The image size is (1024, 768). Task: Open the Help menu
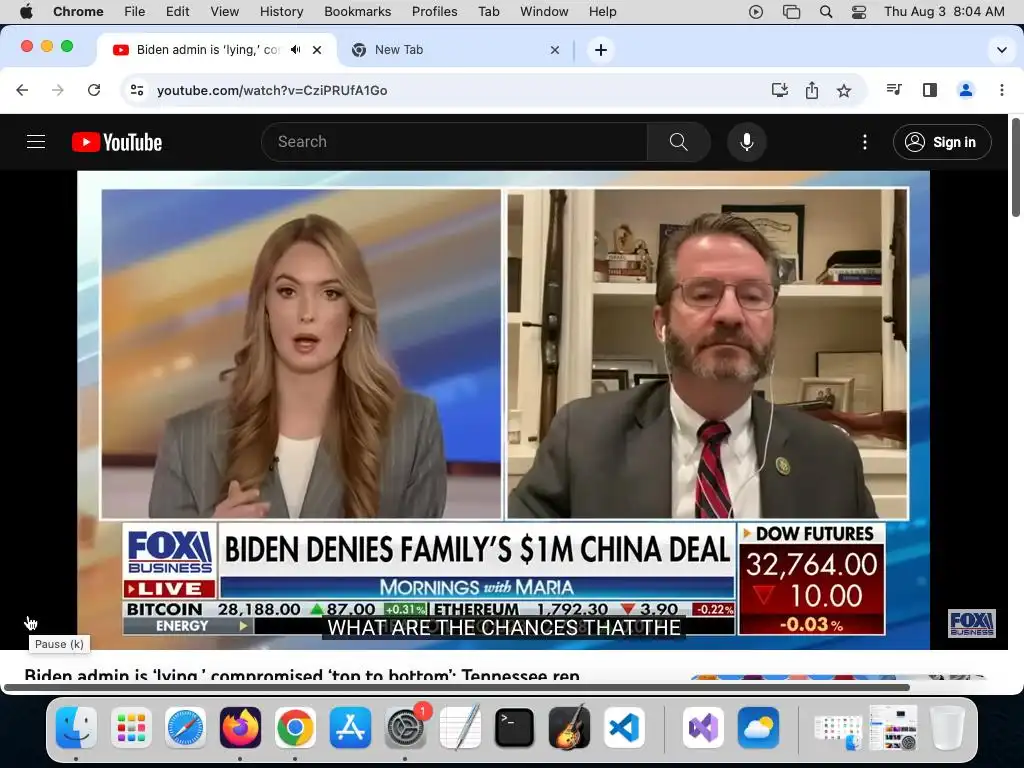coord(602,12)
